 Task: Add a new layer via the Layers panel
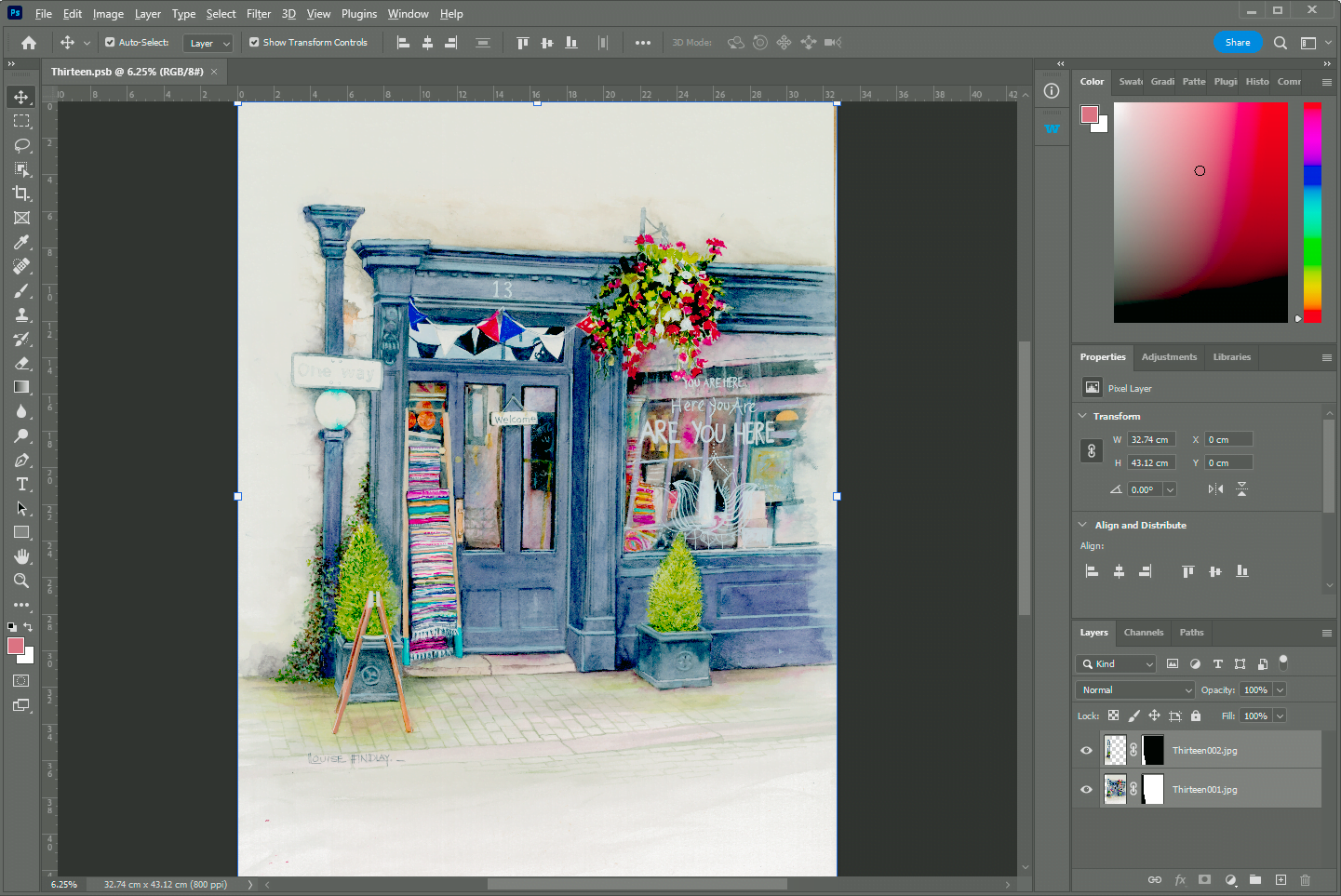[x=1280, y=879]
